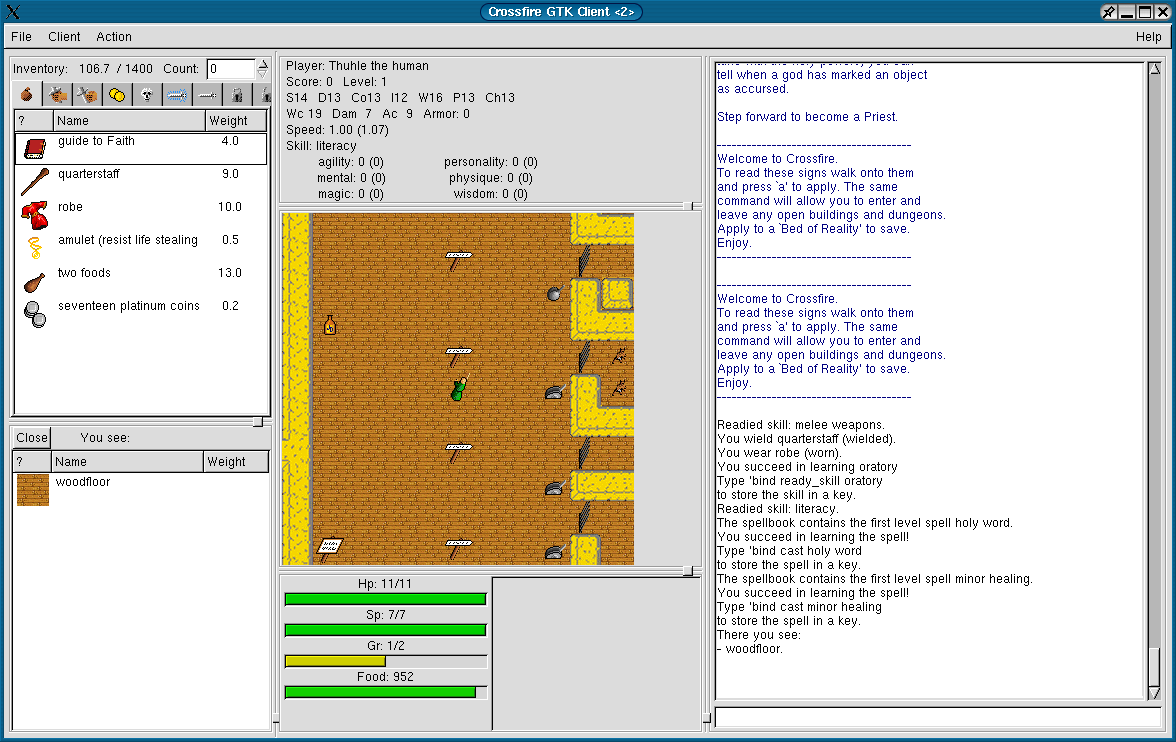The height and width of the screenshot is (742, 1176).
Task: Select the platinum coins icon
Action: pyautogui.click(x=34, y=314)
